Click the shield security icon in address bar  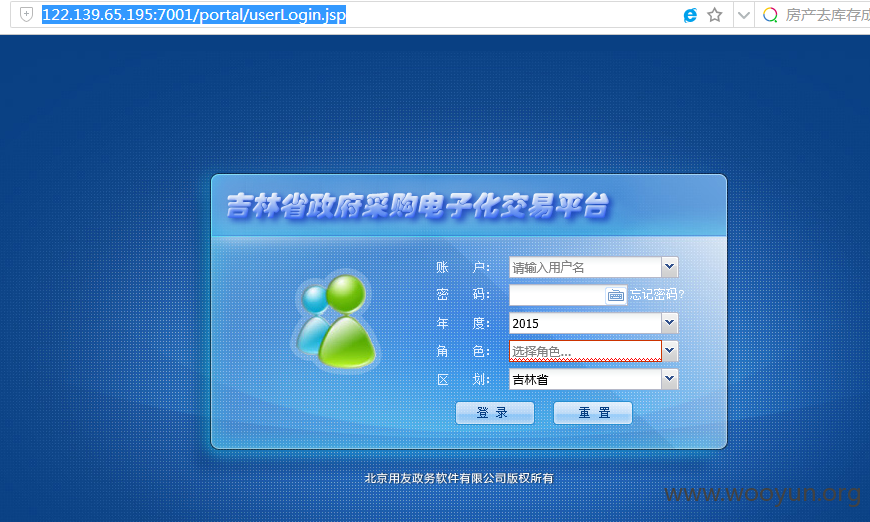(26, 14)
